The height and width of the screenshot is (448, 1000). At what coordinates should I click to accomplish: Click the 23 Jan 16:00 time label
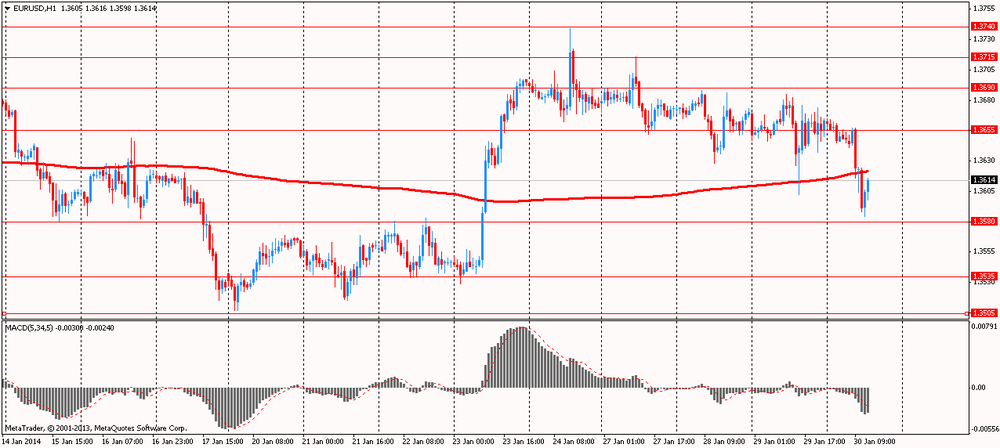point(522,441)
